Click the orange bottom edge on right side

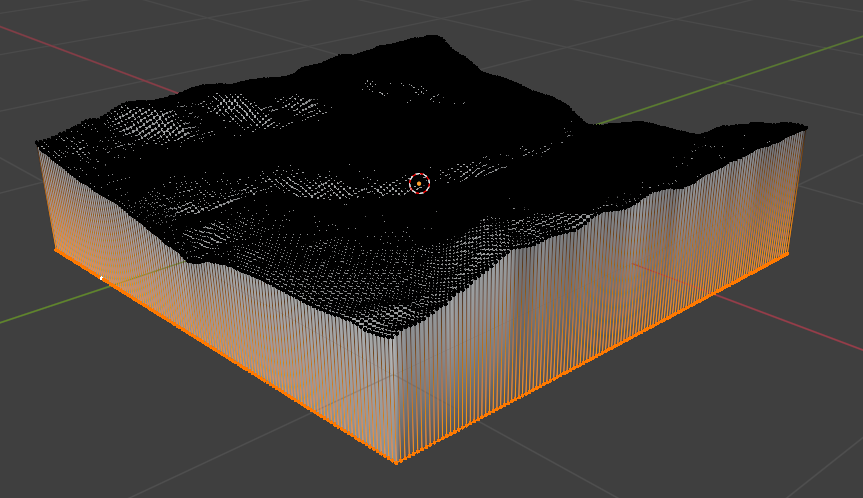600,355
